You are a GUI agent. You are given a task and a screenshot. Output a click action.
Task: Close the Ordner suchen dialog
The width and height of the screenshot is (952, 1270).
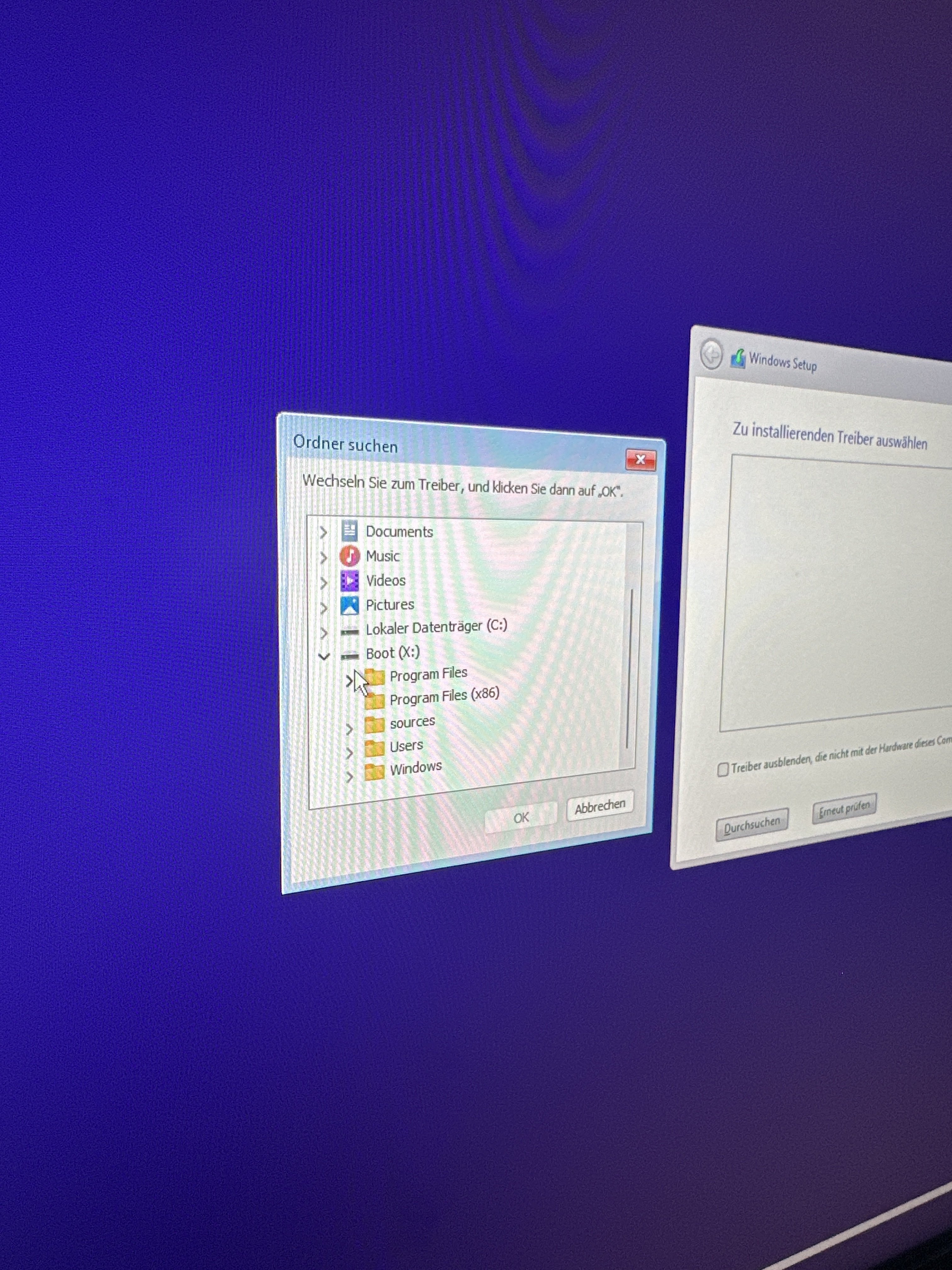pos(640,459)
